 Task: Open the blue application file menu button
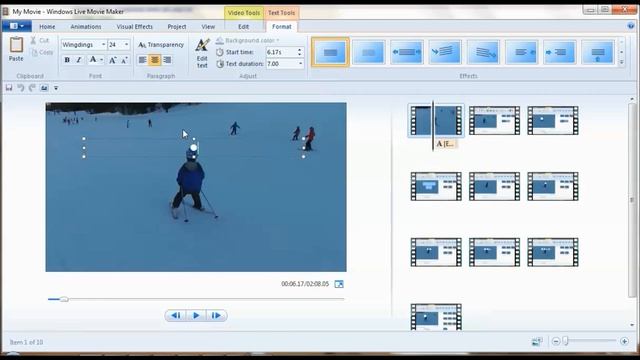point(17,26)
